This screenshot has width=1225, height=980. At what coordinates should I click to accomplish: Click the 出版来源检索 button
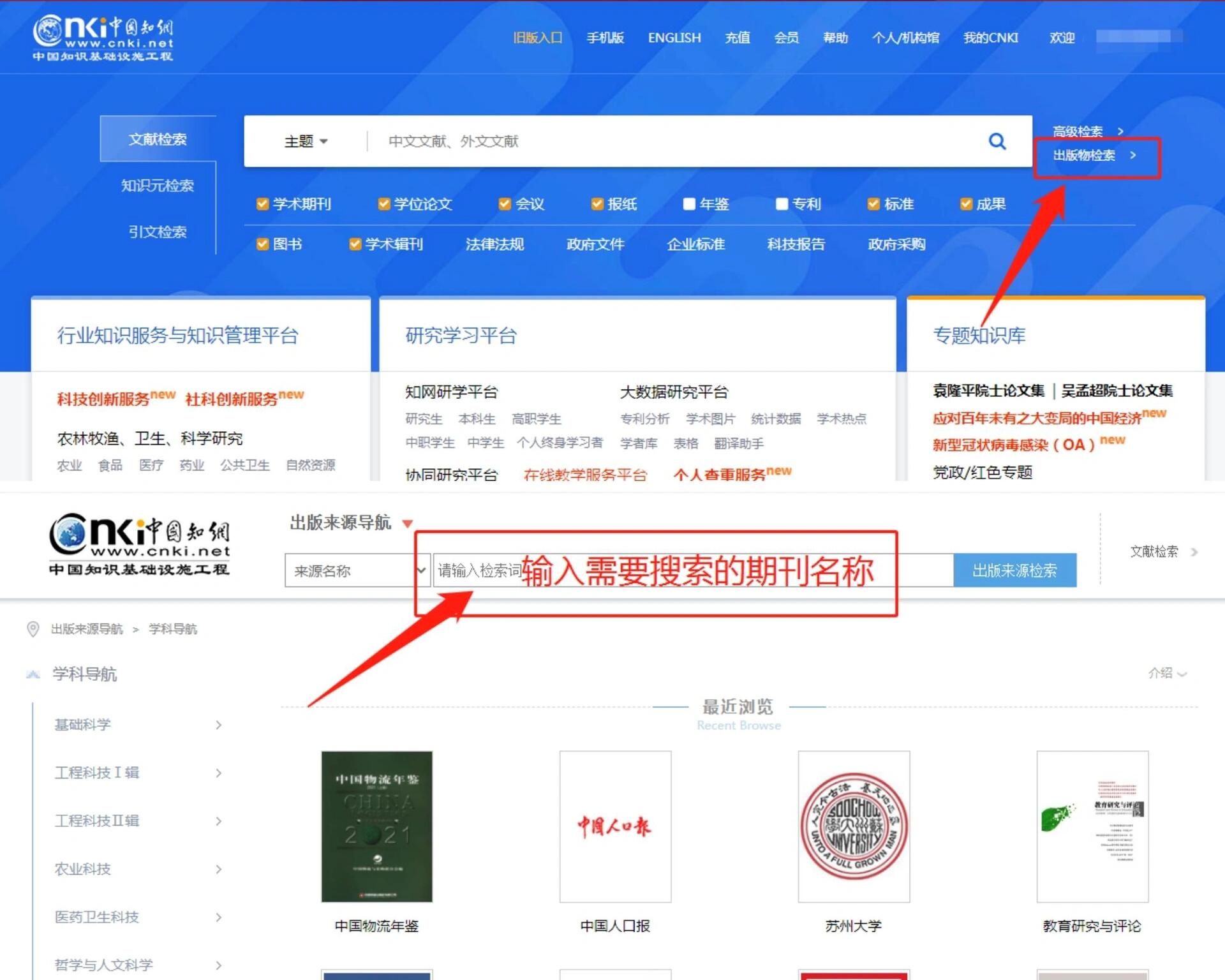(x=1014, y=570)
